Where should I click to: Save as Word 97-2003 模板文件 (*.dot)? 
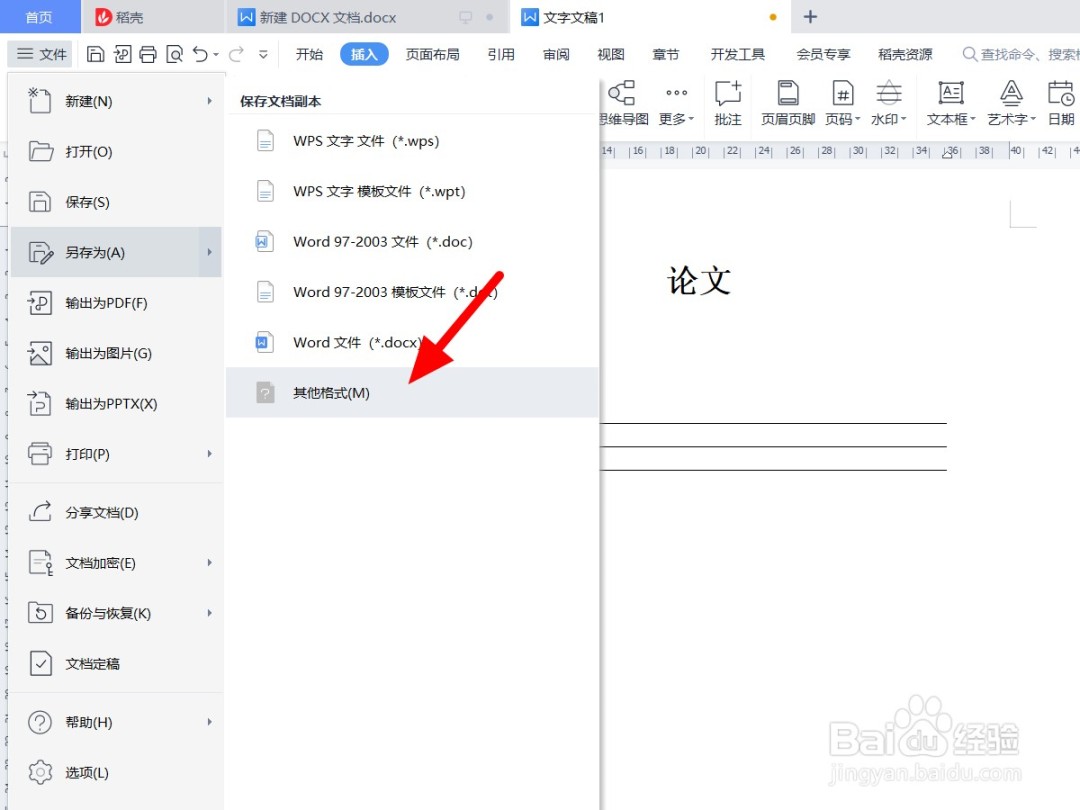tap(412, 291)
